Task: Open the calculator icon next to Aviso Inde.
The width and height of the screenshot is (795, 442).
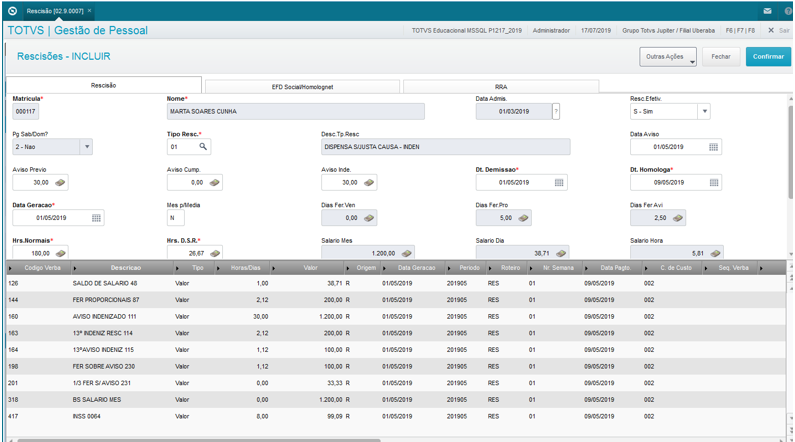Action: click(369, 182)
